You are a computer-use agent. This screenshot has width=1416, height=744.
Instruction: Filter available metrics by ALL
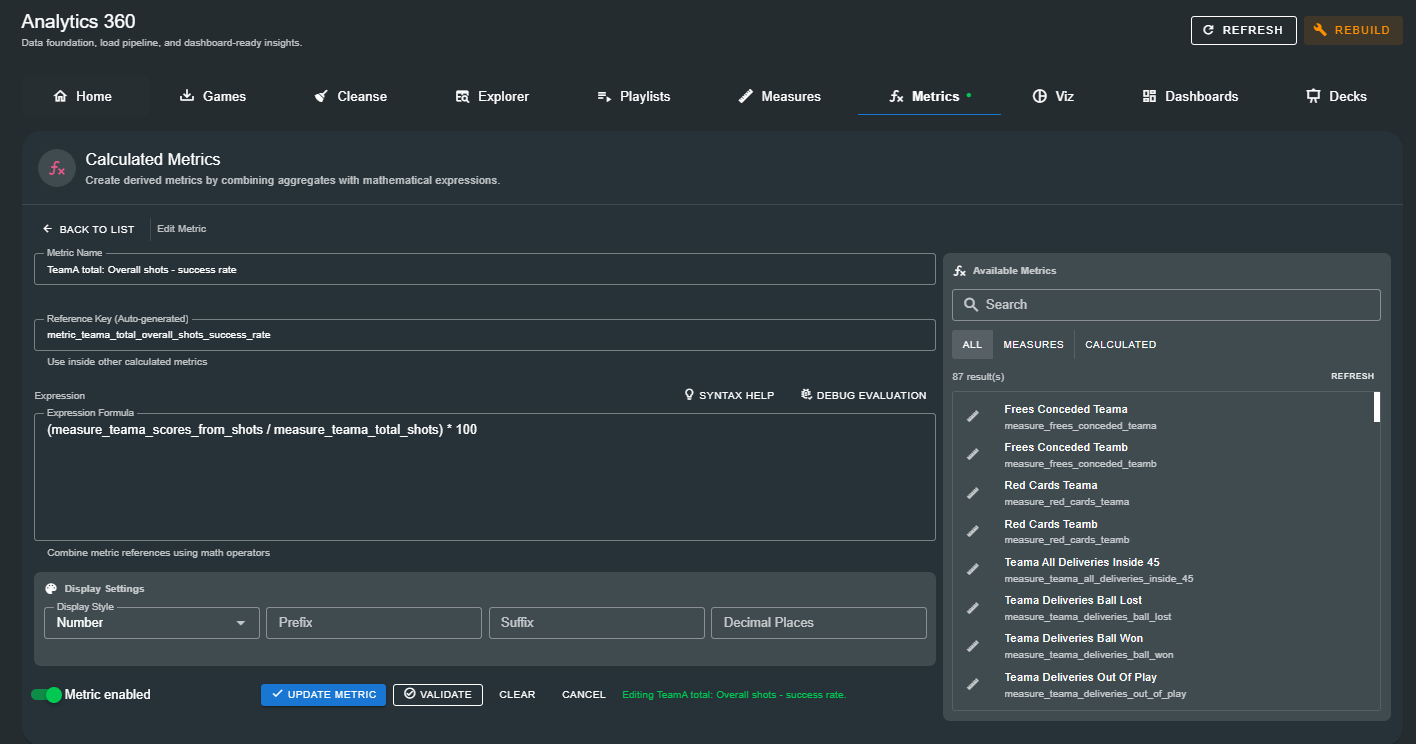click(972, 344)
